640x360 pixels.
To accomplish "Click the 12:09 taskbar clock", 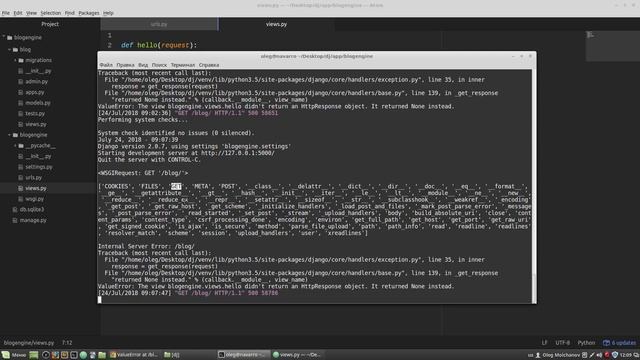I will pos(626,355).
